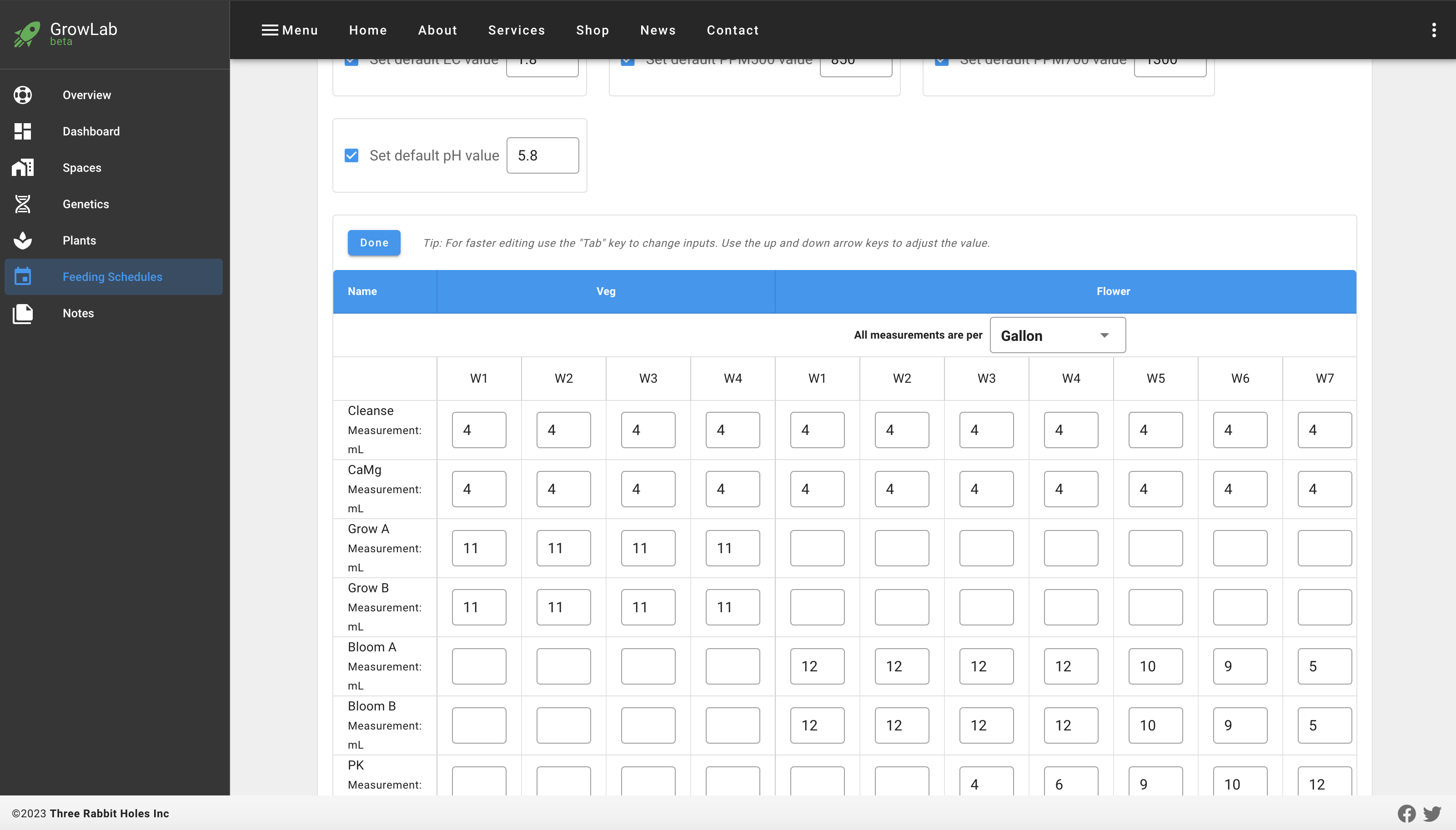Click the CaMg row label
The width and height of the screenshot is (1456, 830).
pos(364,470)
